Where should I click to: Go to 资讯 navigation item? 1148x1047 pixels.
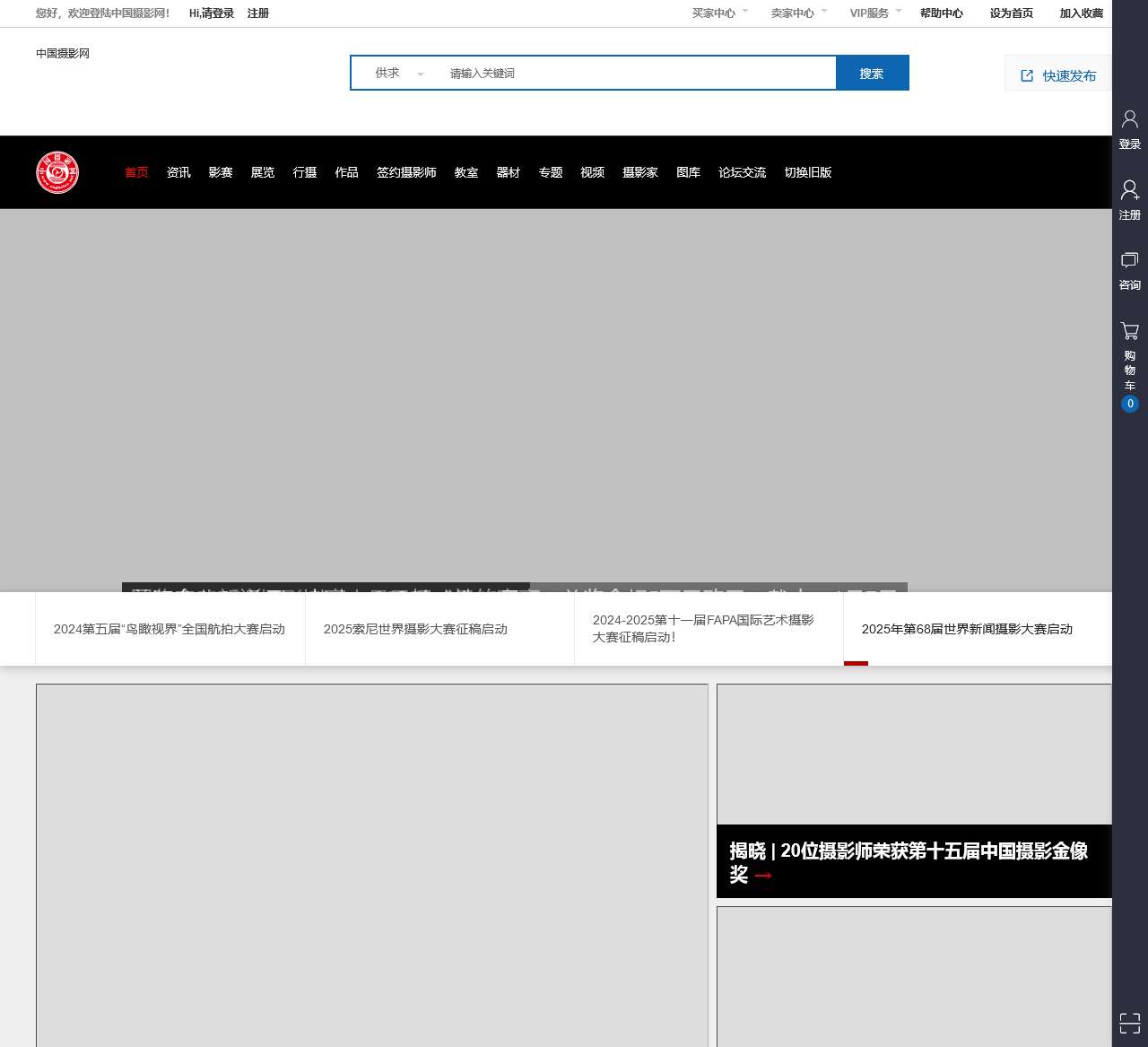178,172
